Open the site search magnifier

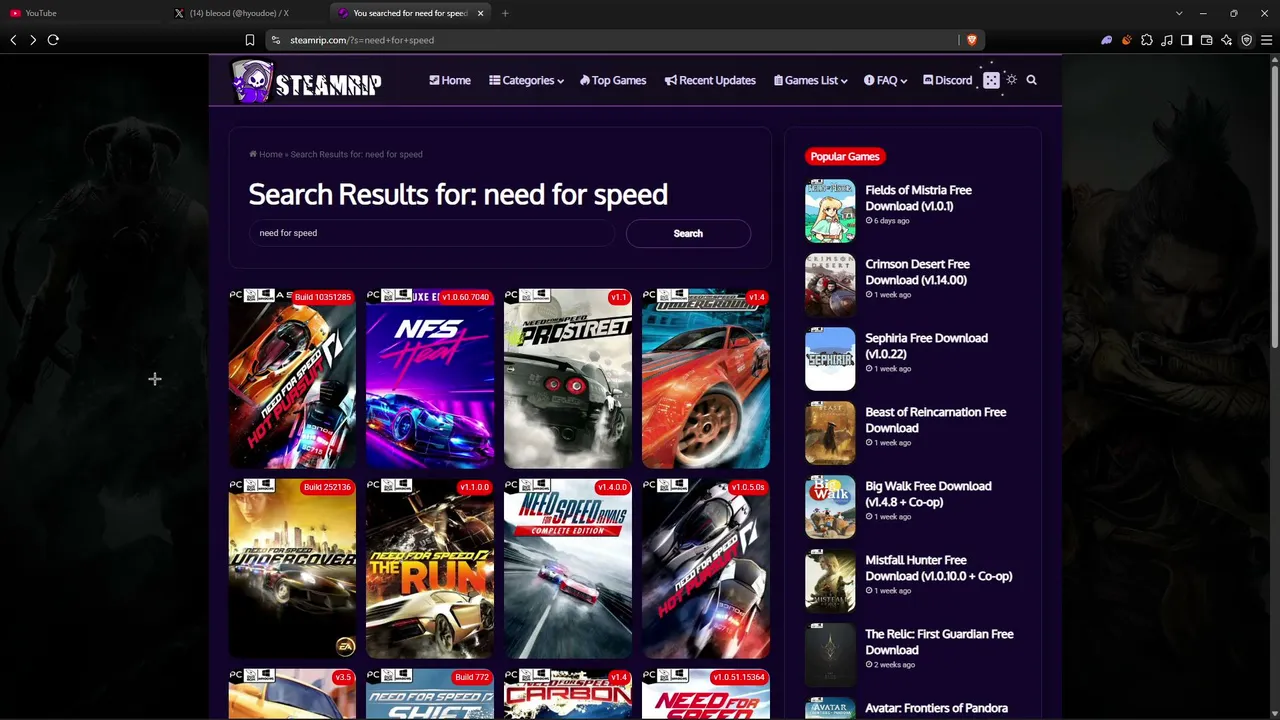point(1032,80)
